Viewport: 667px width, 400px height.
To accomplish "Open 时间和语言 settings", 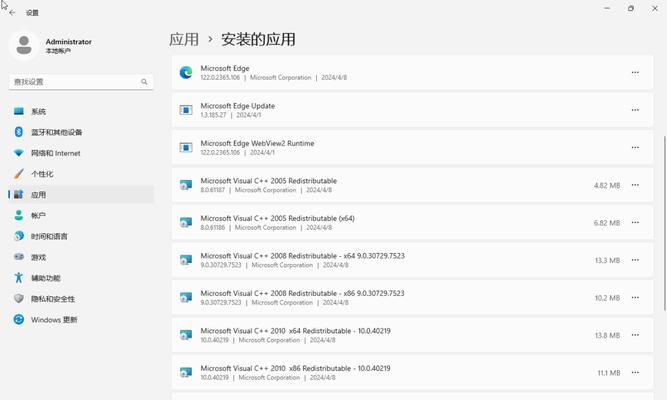I will coord(81,237).
